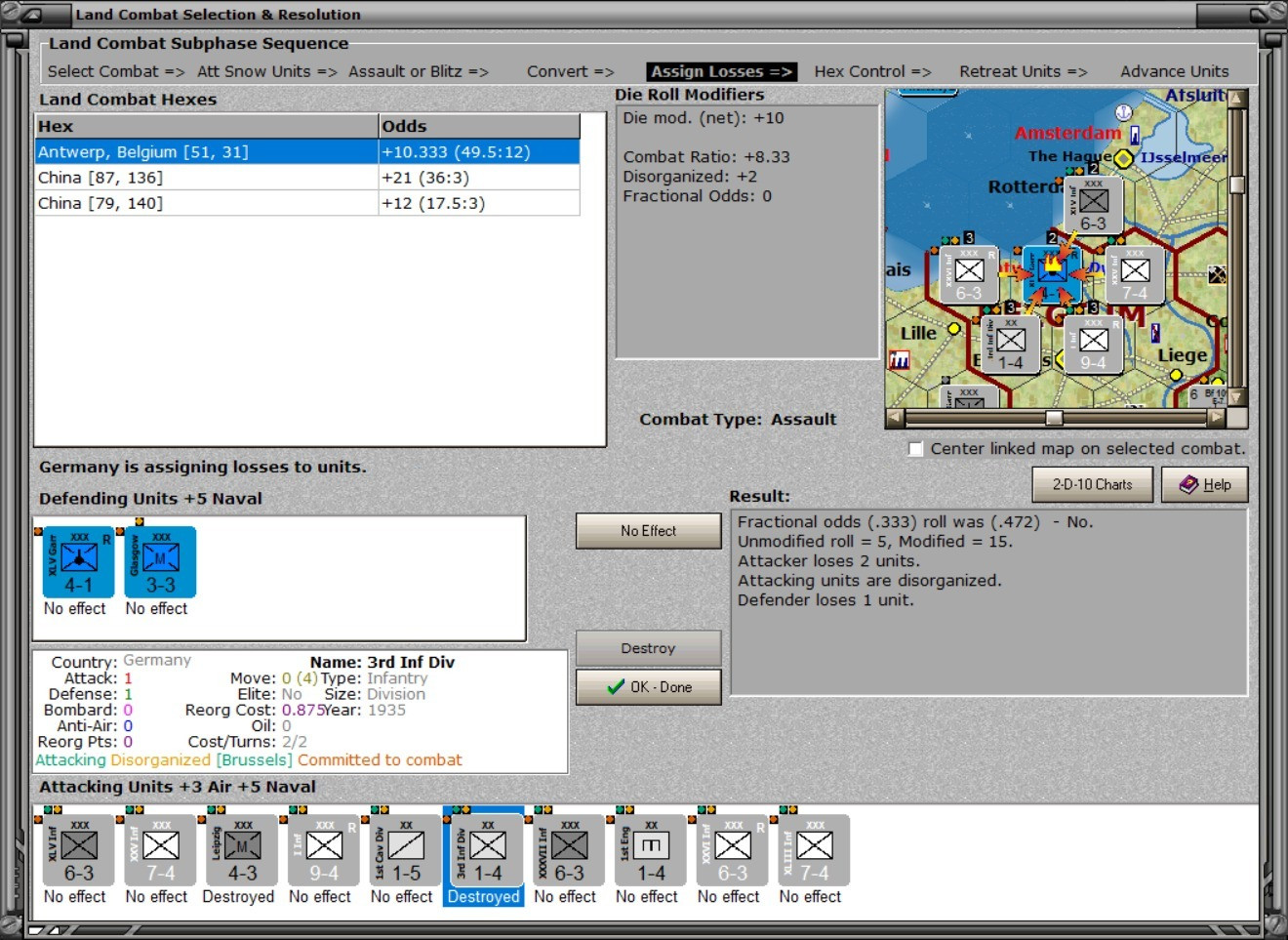Select the XLIII Inf 7-4 unit counter
Screen dimensions: 1288x940
point(815,851)
